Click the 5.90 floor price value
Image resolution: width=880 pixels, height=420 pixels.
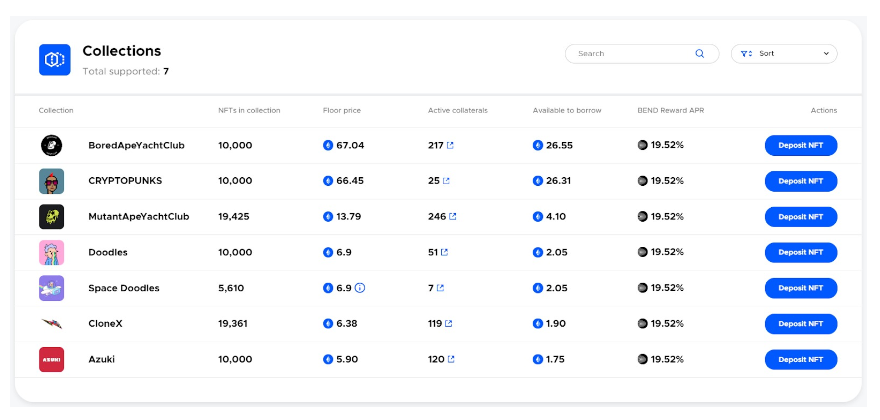point(347,359)
